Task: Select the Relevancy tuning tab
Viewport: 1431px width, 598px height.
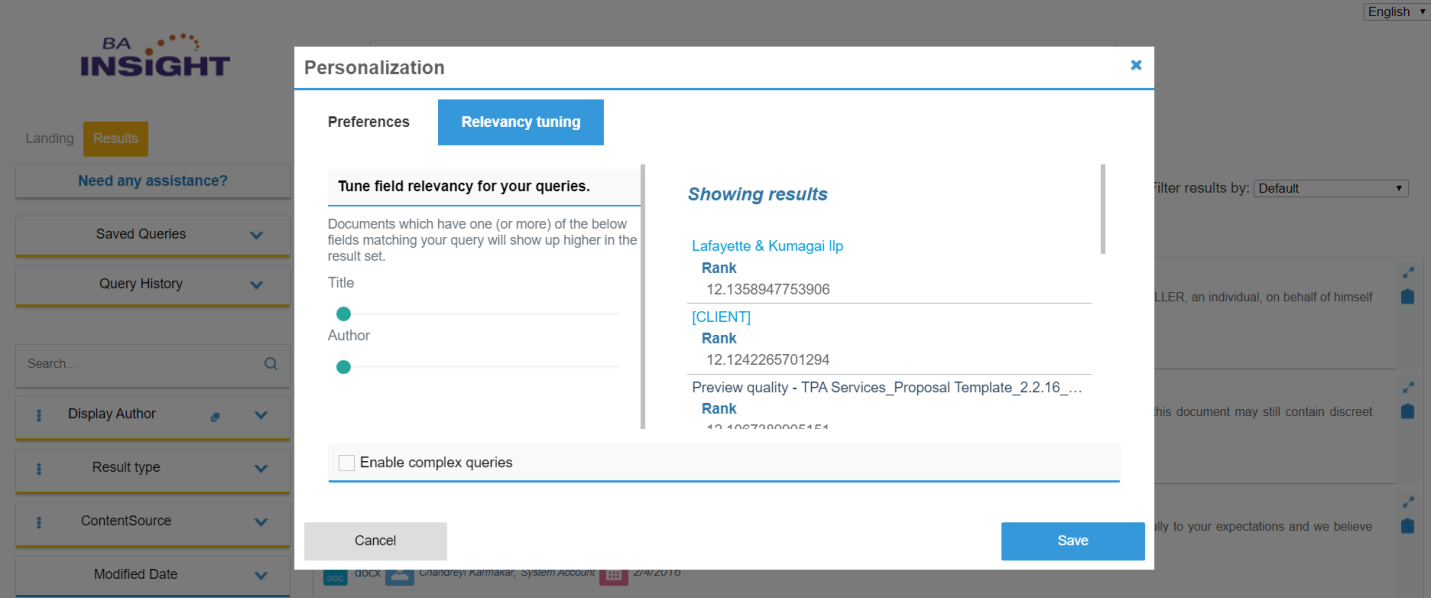Action: [x=520, y=122]
